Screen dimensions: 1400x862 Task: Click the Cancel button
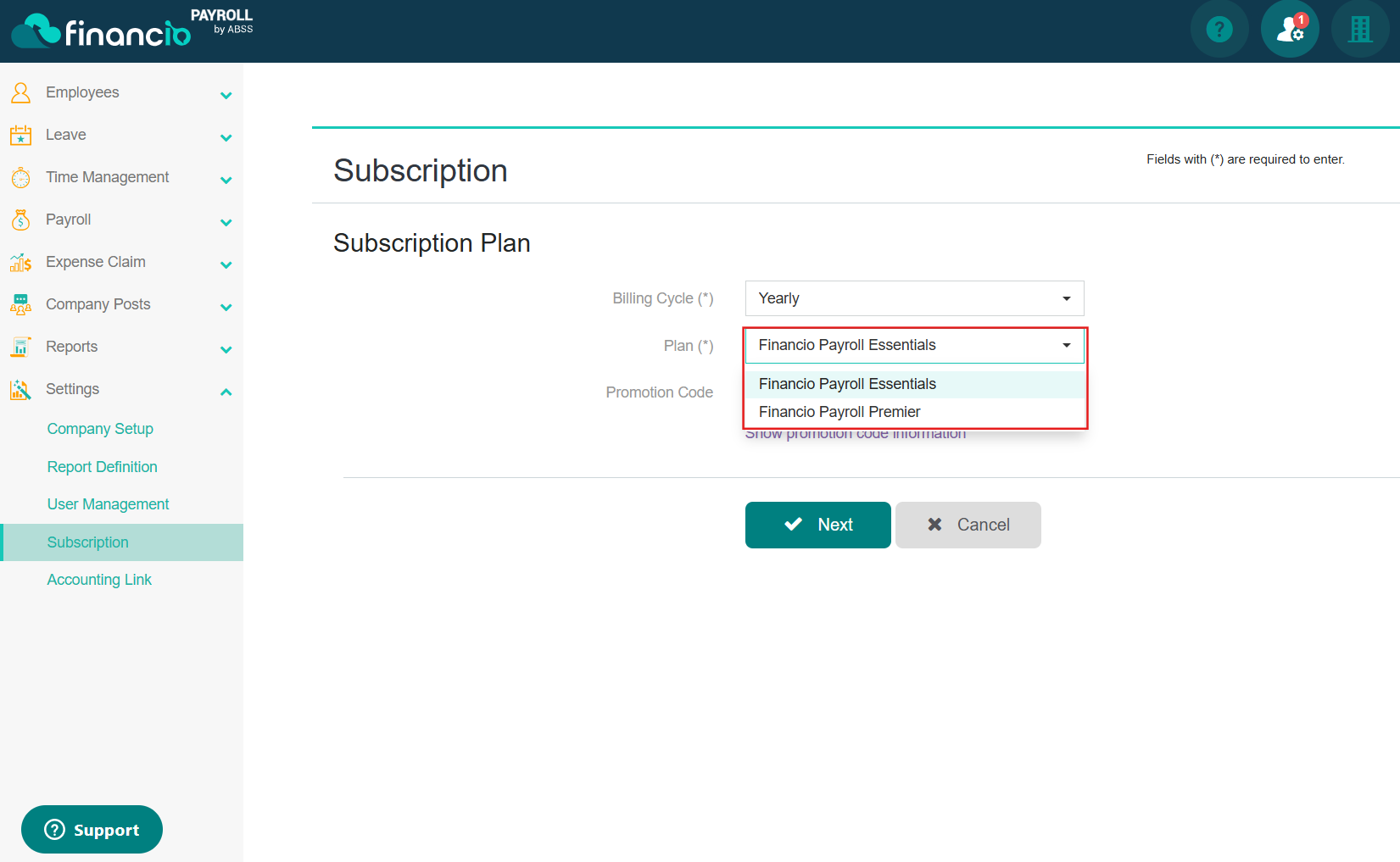pyautogui.click(x=968, y=525)
